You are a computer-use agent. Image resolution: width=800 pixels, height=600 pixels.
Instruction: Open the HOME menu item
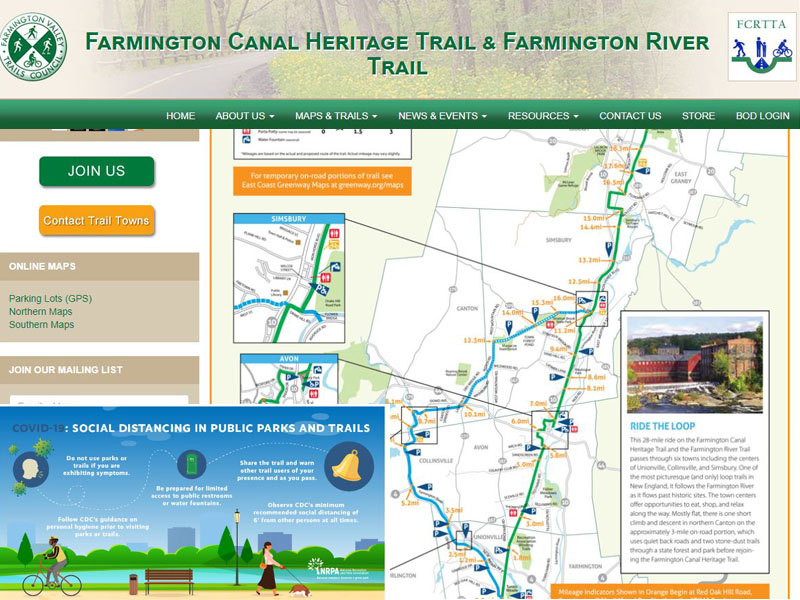click(181, 116)
